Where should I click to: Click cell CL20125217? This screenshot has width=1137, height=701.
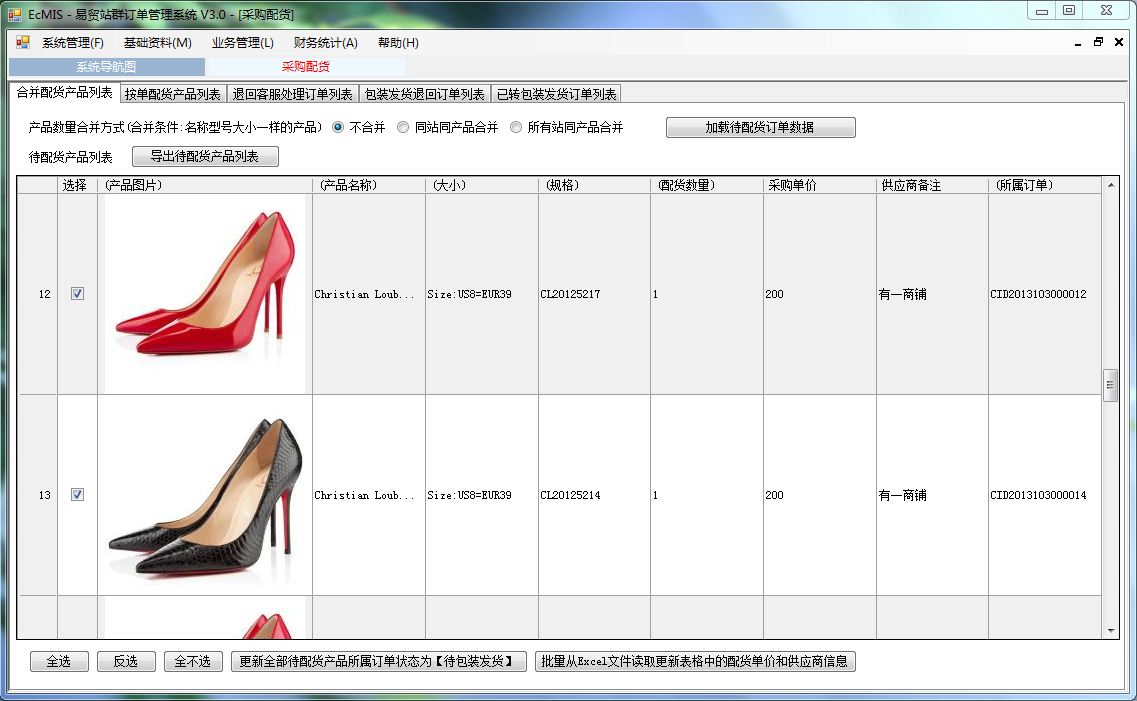[595, 294]
